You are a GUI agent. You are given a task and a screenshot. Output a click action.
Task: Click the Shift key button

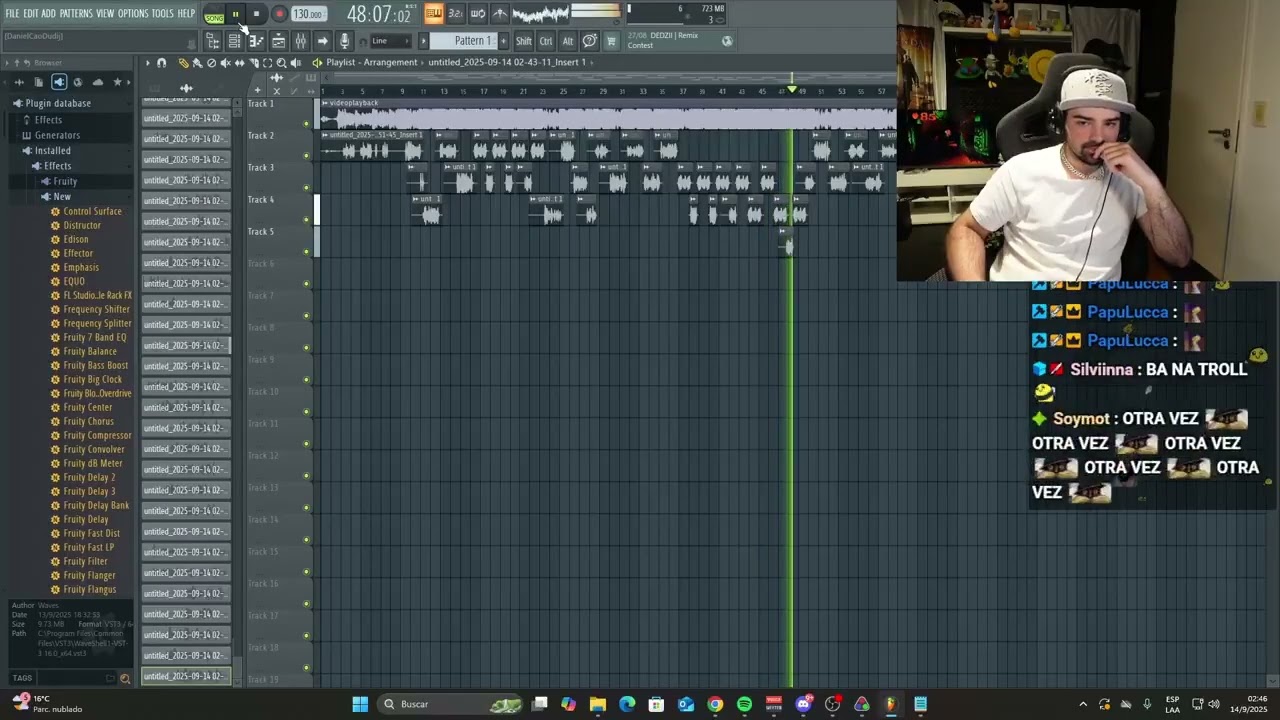pos(524,41)
